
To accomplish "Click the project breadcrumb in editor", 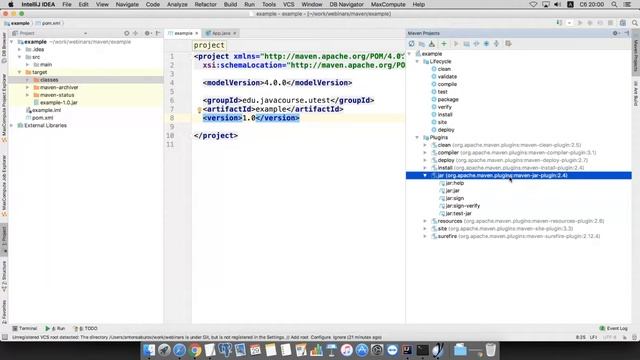I will click(209, 45).
